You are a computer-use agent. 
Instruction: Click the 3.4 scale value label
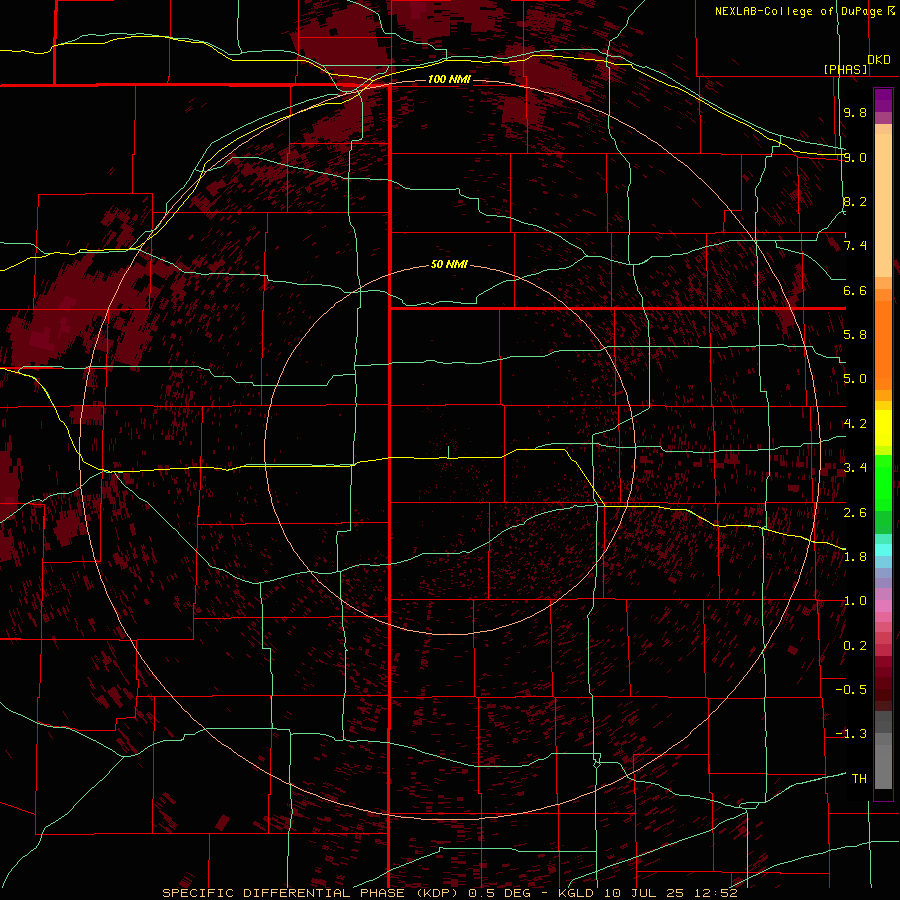tap(855, 468)
